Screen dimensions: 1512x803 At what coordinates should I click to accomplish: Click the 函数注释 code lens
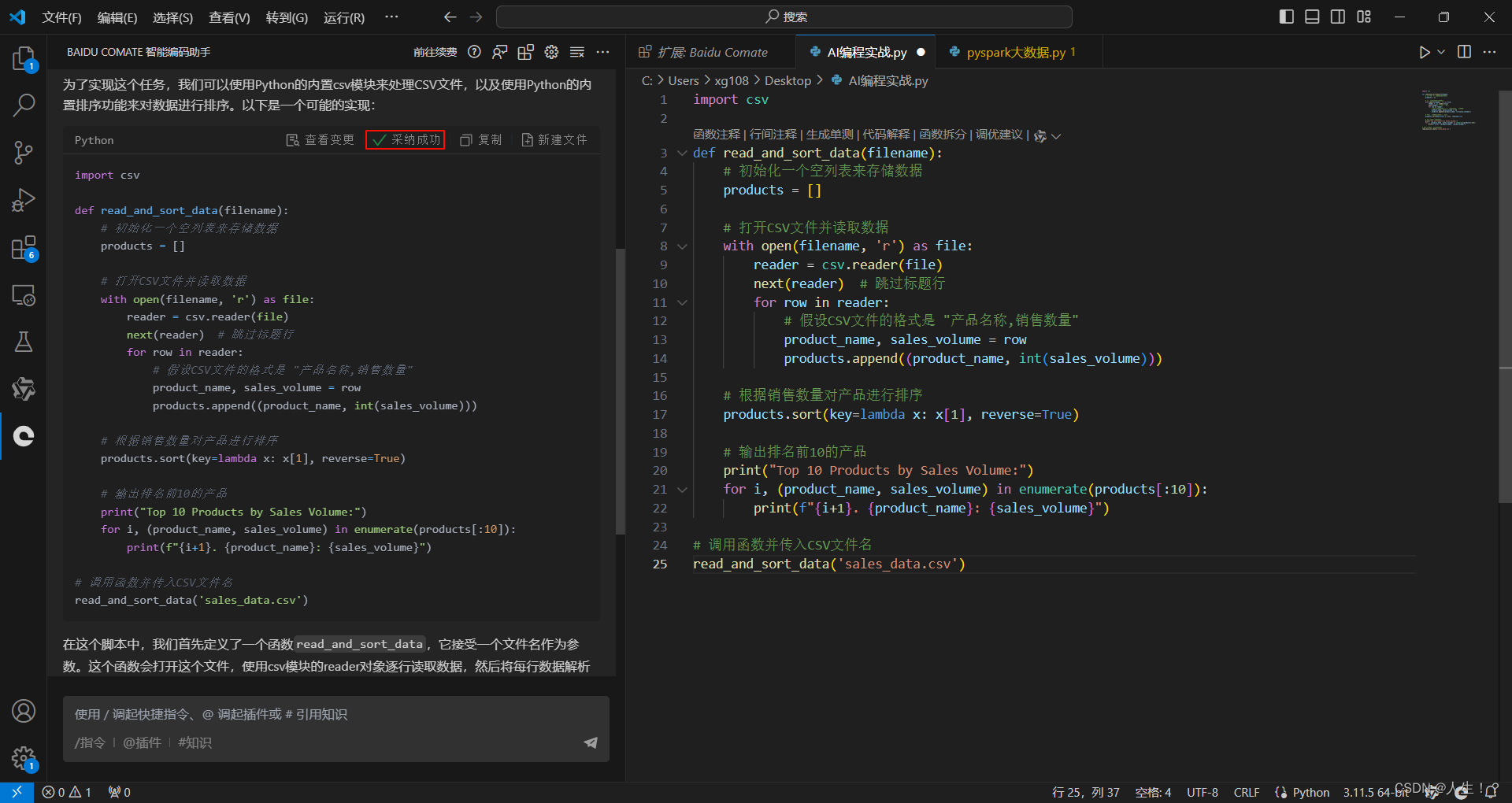point(717,135)
